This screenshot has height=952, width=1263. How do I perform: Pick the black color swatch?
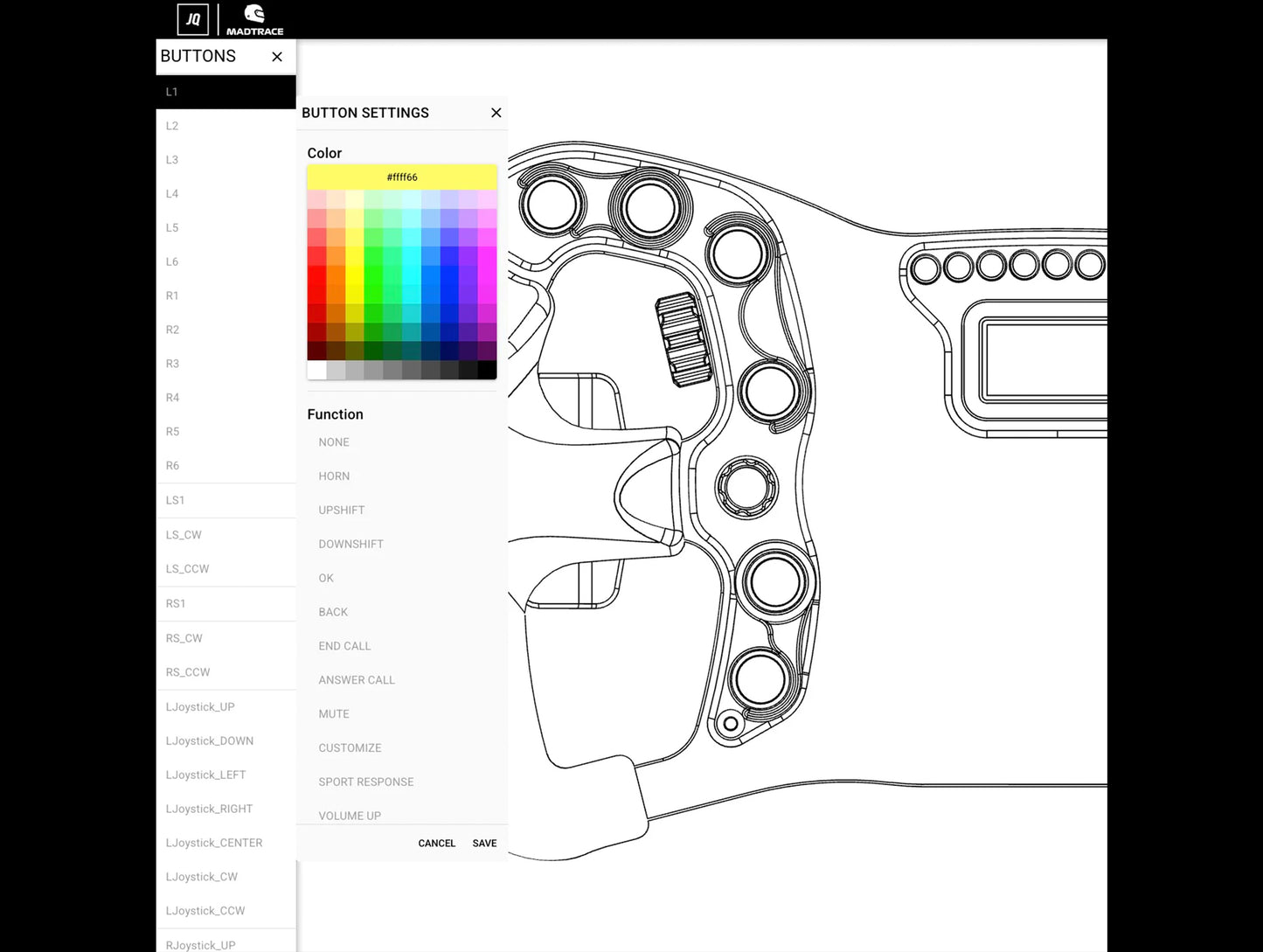click(487, 369)
